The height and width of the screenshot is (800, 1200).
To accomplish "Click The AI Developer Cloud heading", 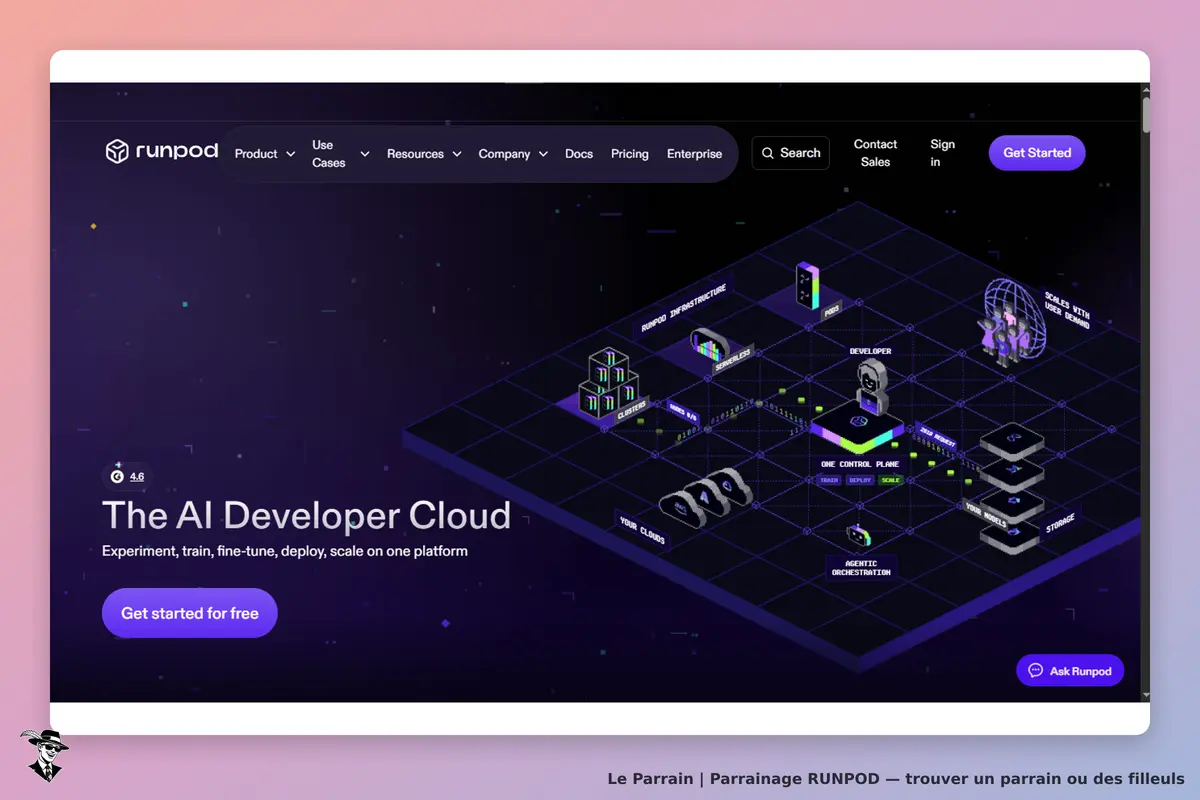I will pos(306,516).
